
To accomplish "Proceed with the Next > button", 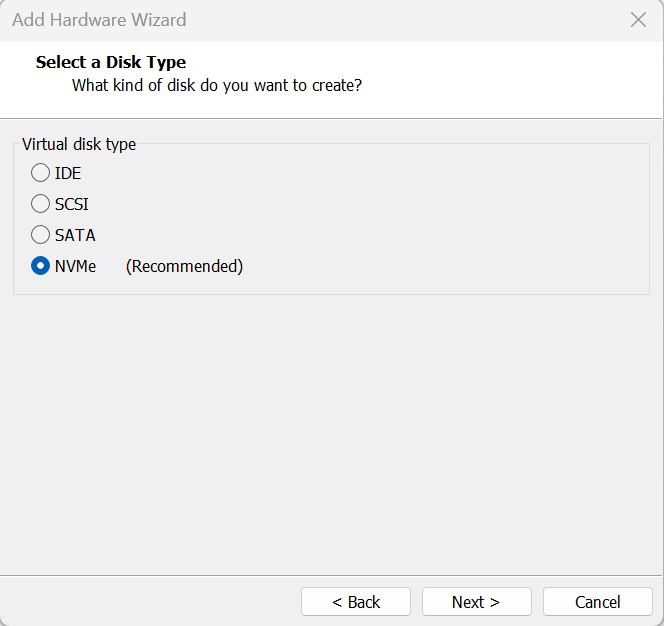I will (x=476, y=601).
